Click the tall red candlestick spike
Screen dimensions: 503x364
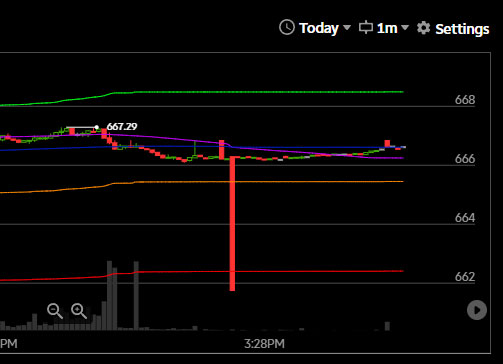[232, 223]
